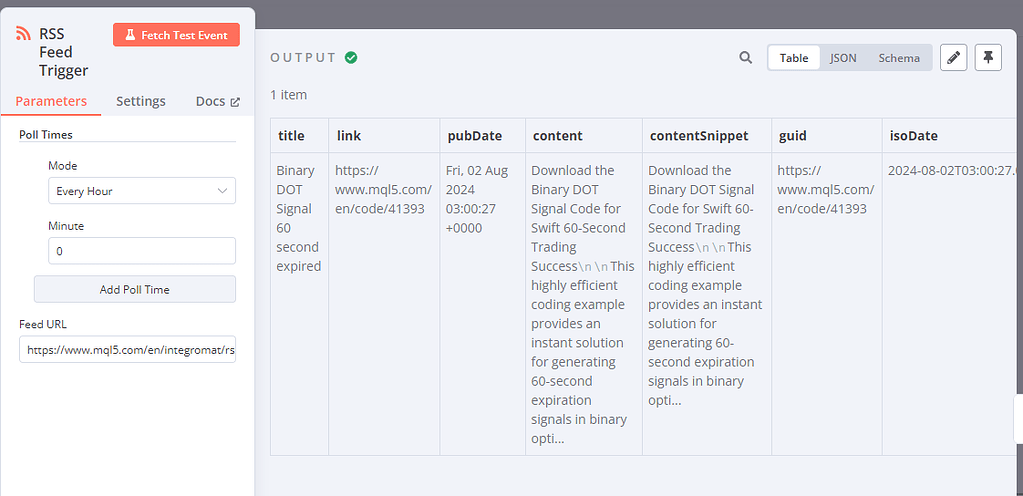The width and height of the screenshot is (1023, 496).
Task: Click the Docs external link icon
Action: click(236, 102)
